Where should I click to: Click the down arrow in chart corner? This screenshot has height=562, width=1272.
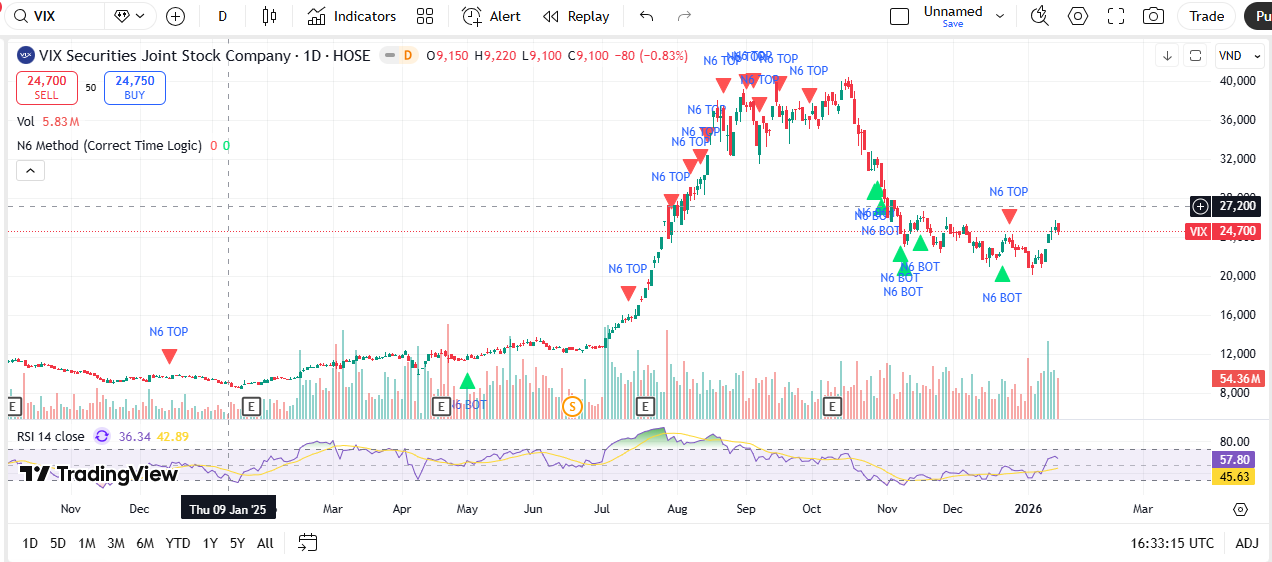pos(1167,56)
